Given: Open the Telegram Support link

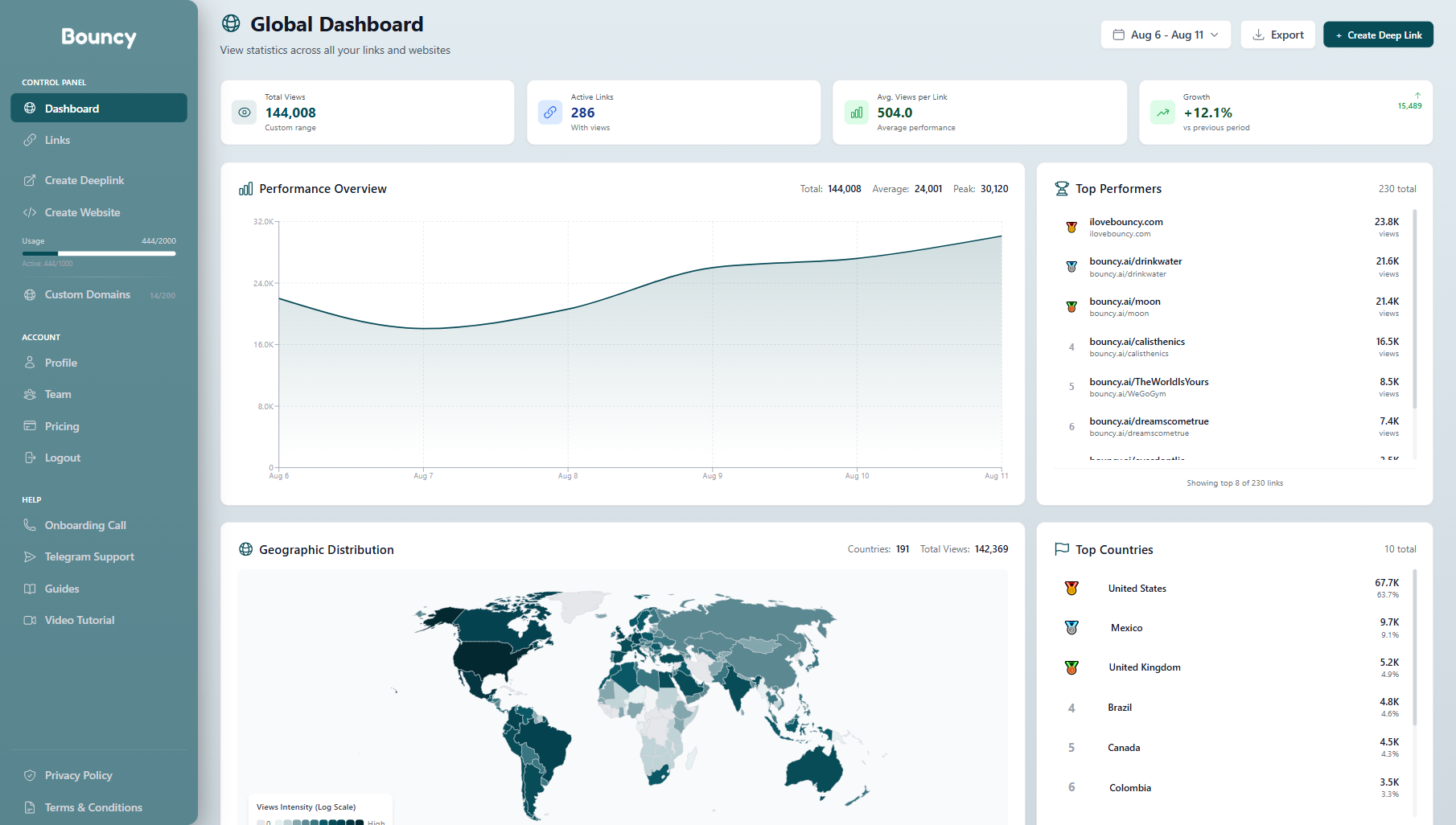Looking at the screenshot, I should point(89,556).
